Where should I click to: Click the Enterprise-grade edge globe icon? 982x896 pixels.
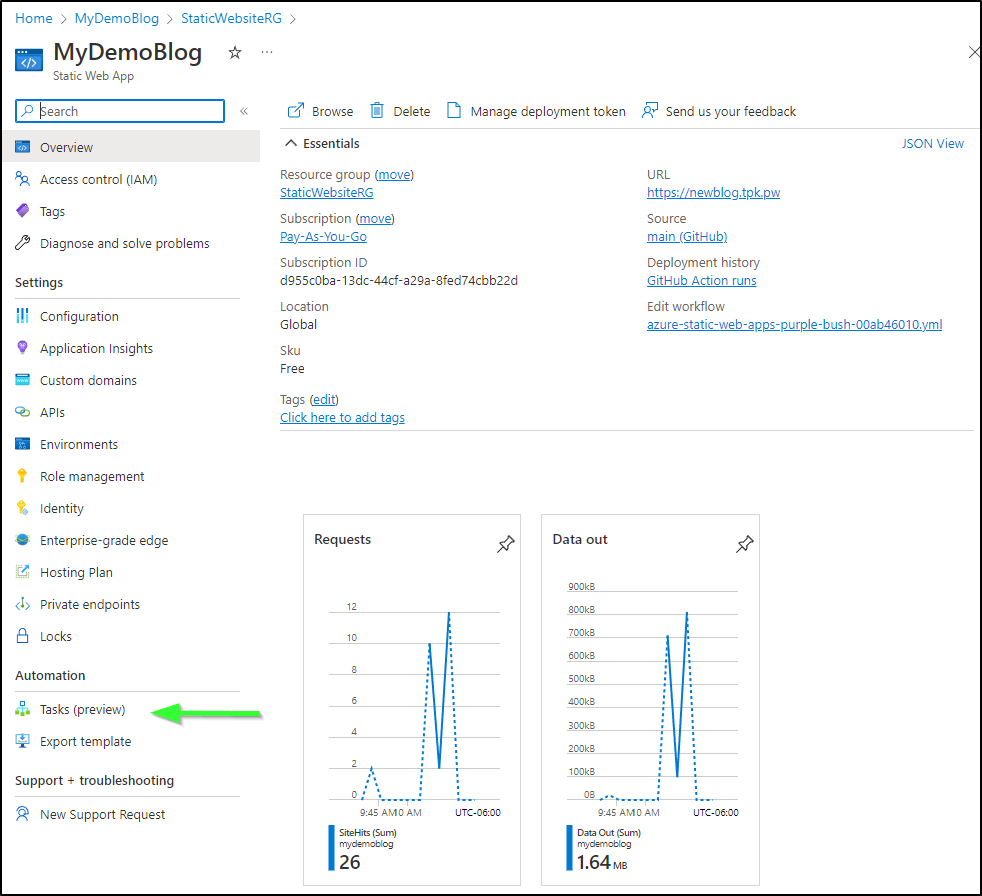23,540
